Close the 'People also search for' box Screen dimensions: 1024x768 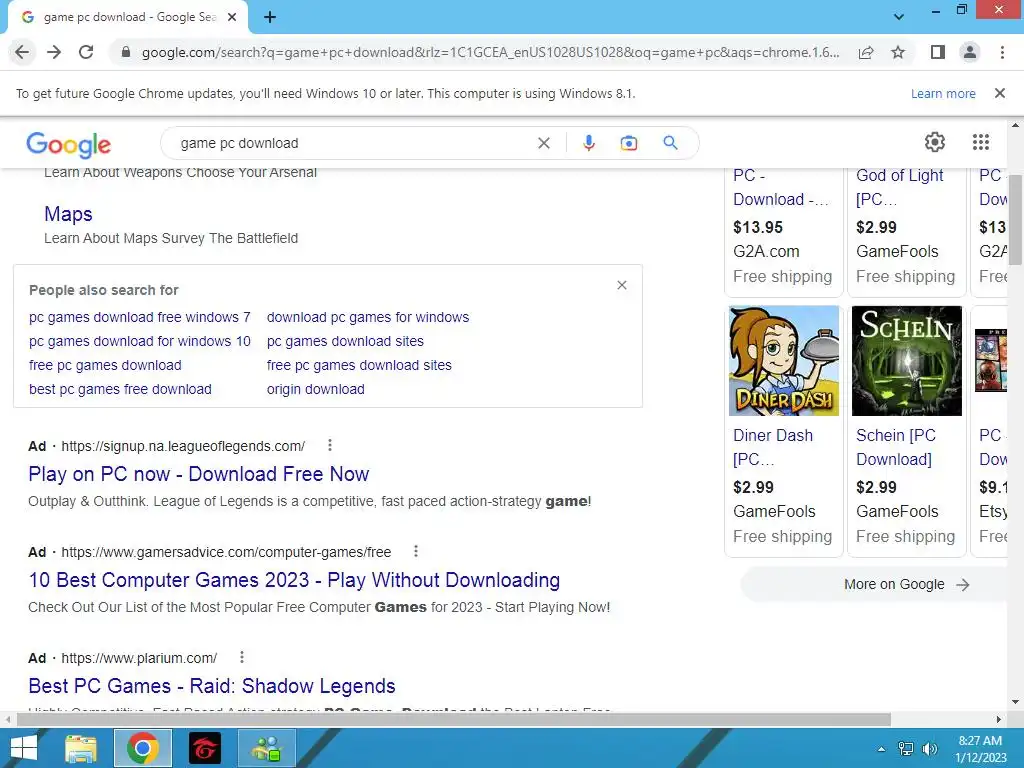[x=622, y=285]
